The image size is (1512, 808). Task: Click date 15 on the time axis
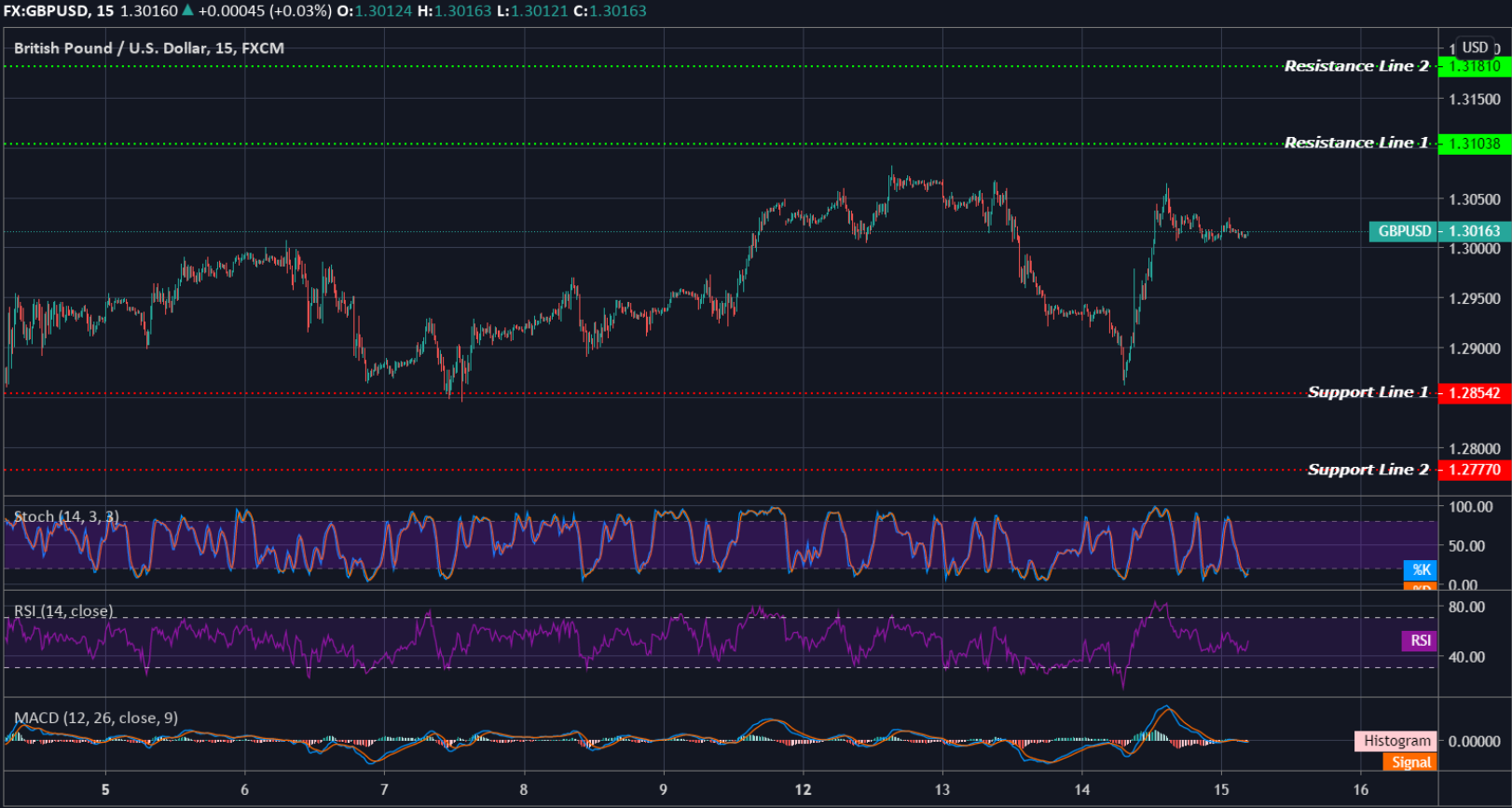pos(1221,789)
